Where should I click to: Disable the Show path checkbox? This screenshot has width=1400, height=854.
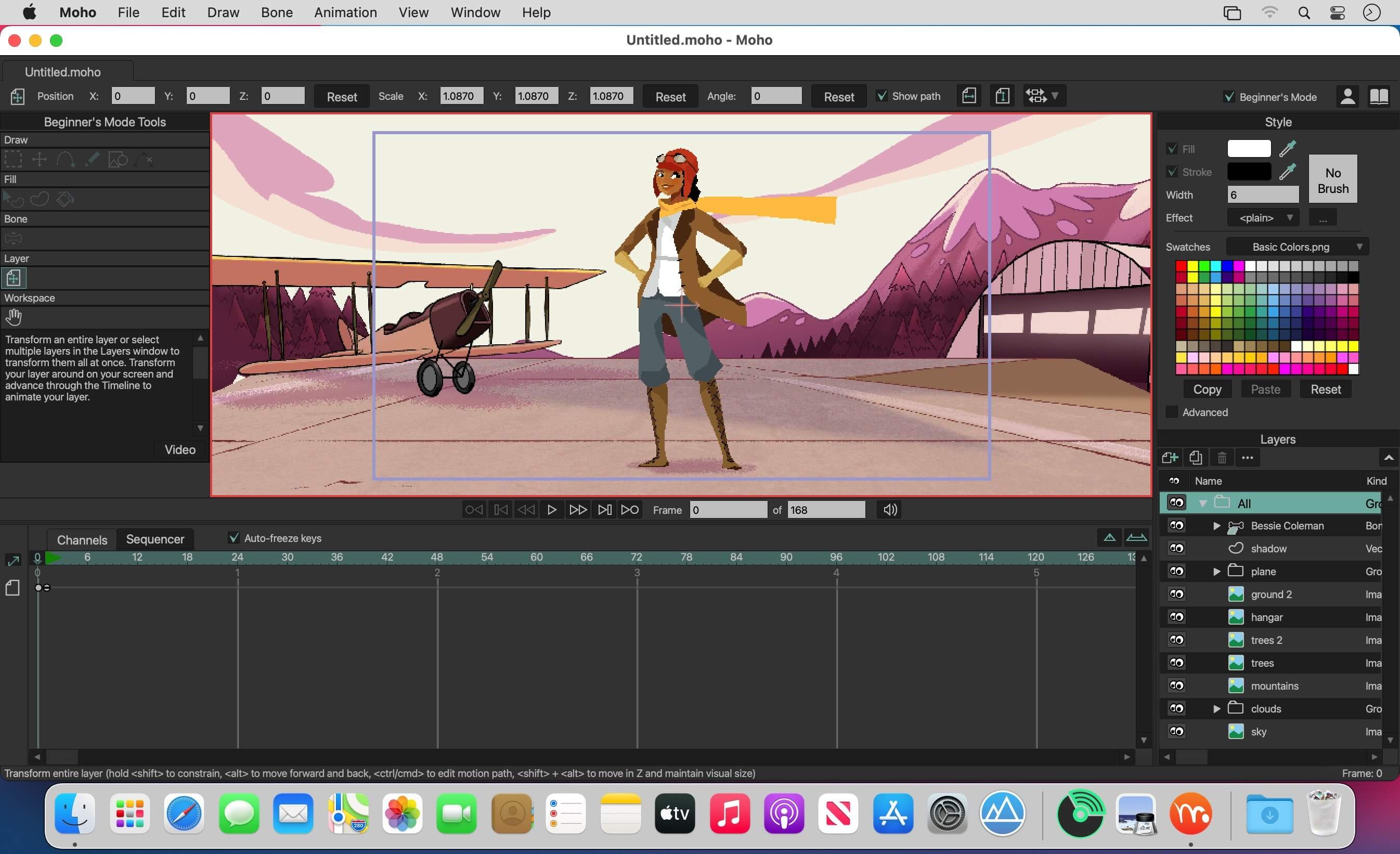pyautogui.click(x=882, y=96)
